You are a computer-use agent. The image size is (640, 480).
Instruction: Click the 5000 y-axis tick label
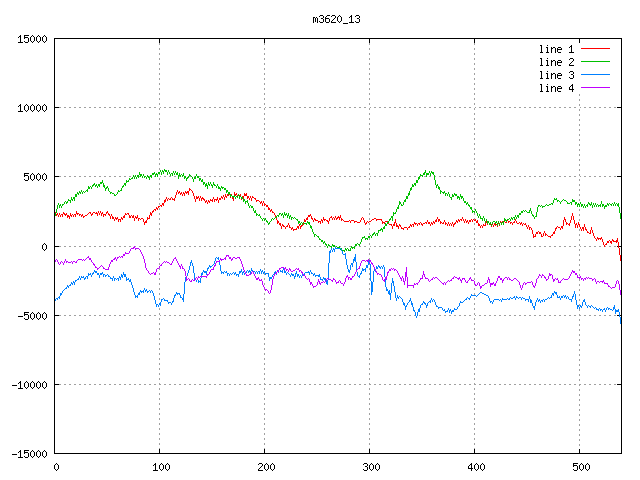[34, 177]
